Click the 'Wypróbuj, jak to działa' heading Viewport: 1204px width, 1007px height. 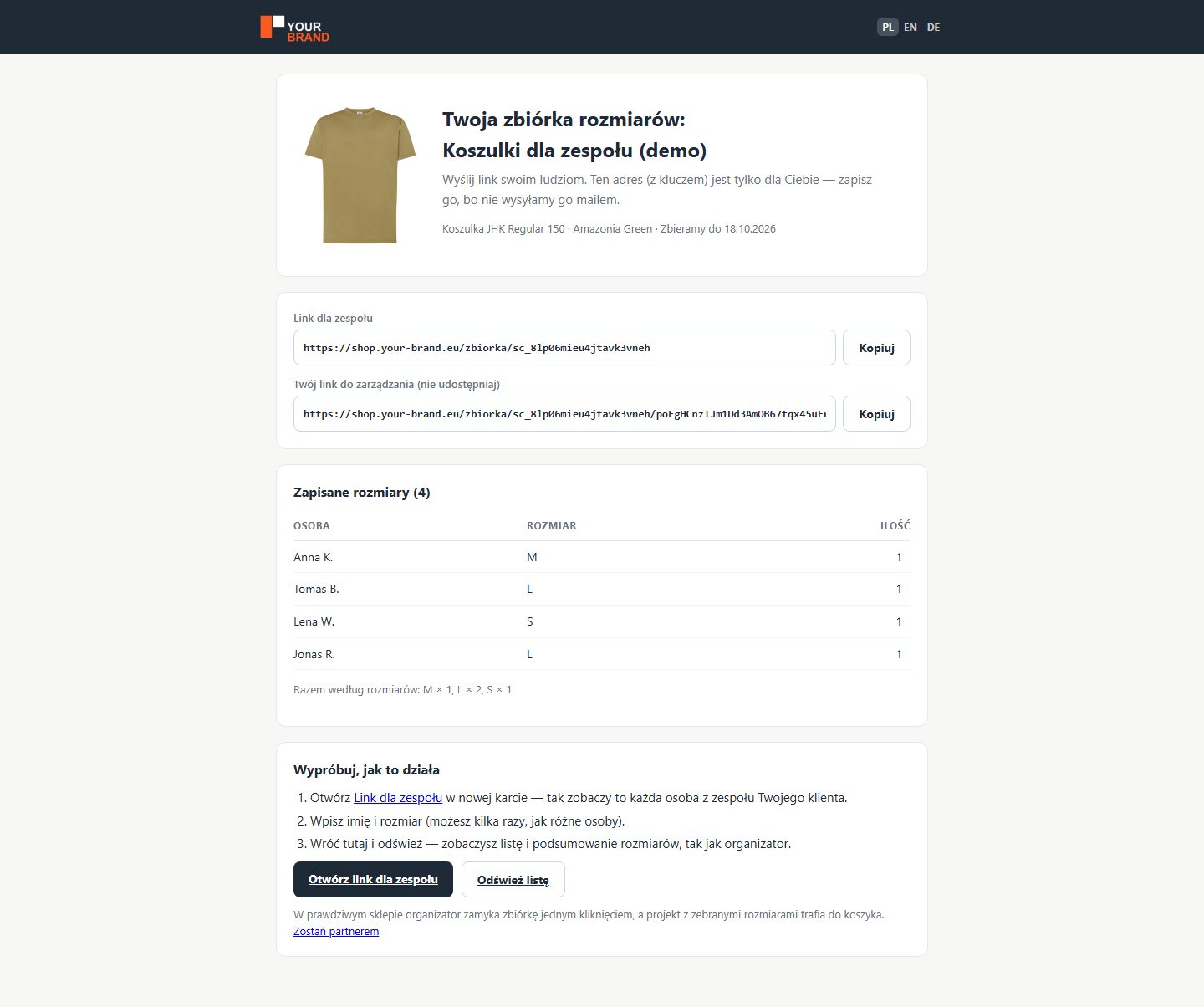(366, 769)
